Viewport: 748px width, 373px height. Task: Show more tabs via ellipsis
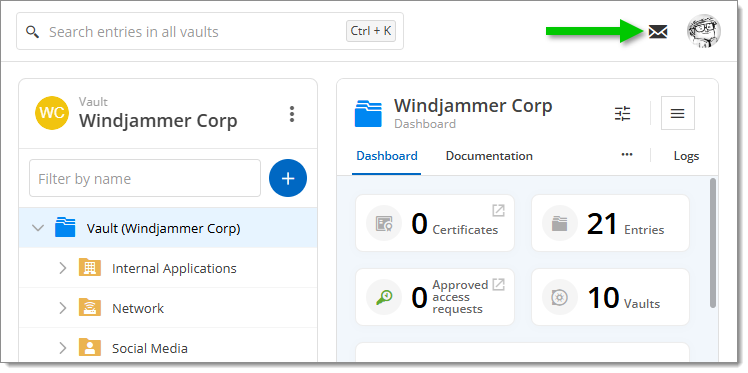point(627,155)
